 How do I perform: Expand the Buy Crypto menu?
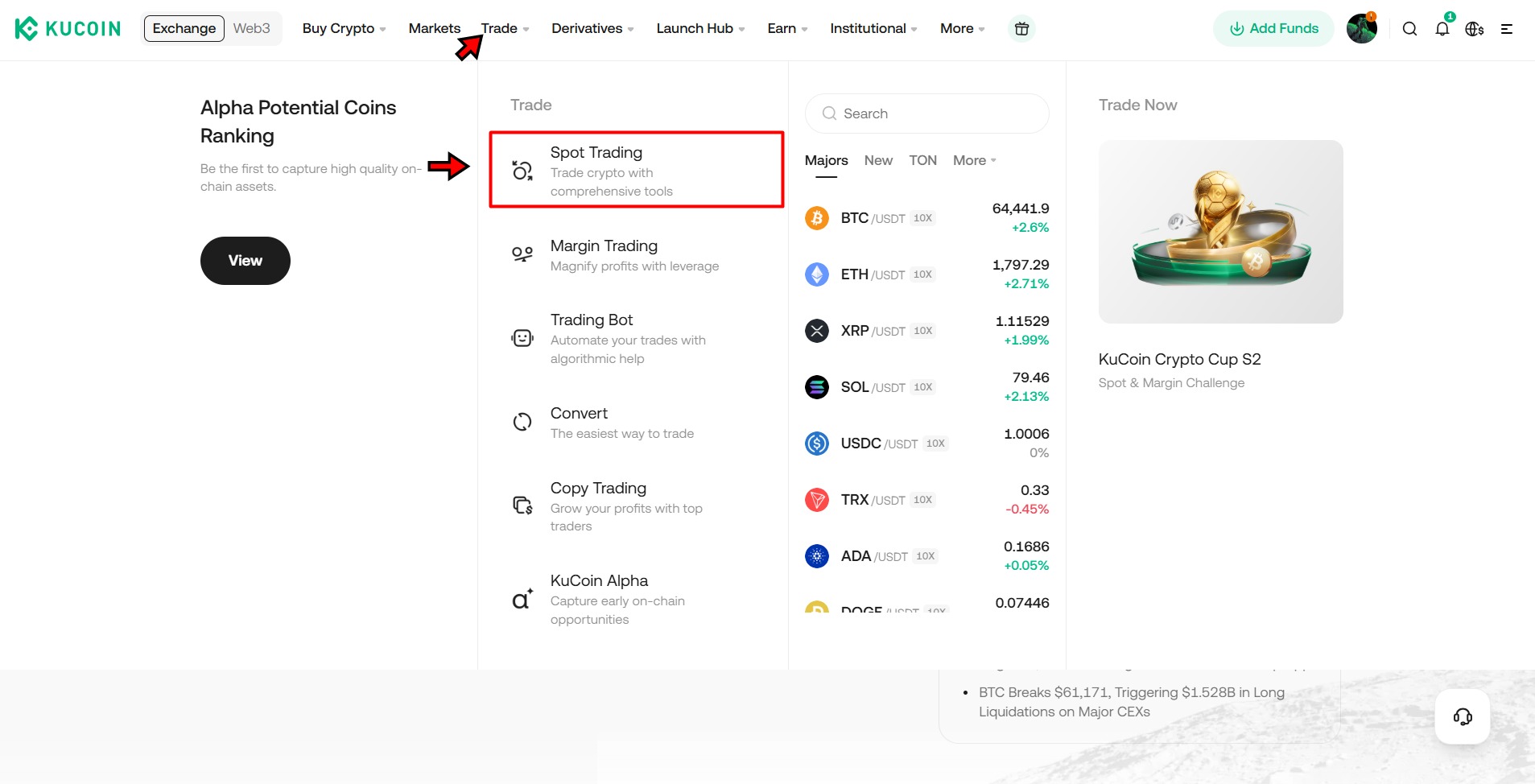coord(345,29)
